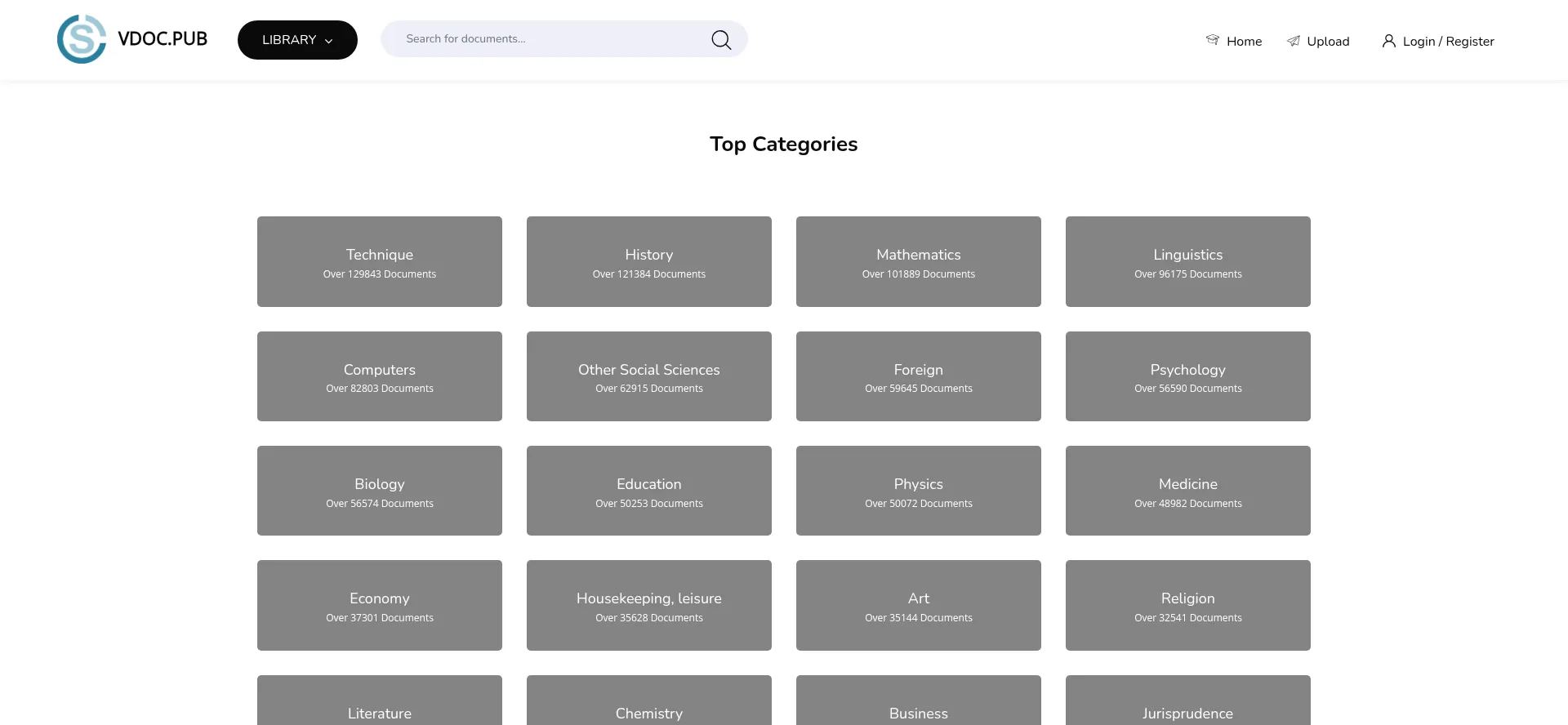Browse the History category

(x=649, y=261)
